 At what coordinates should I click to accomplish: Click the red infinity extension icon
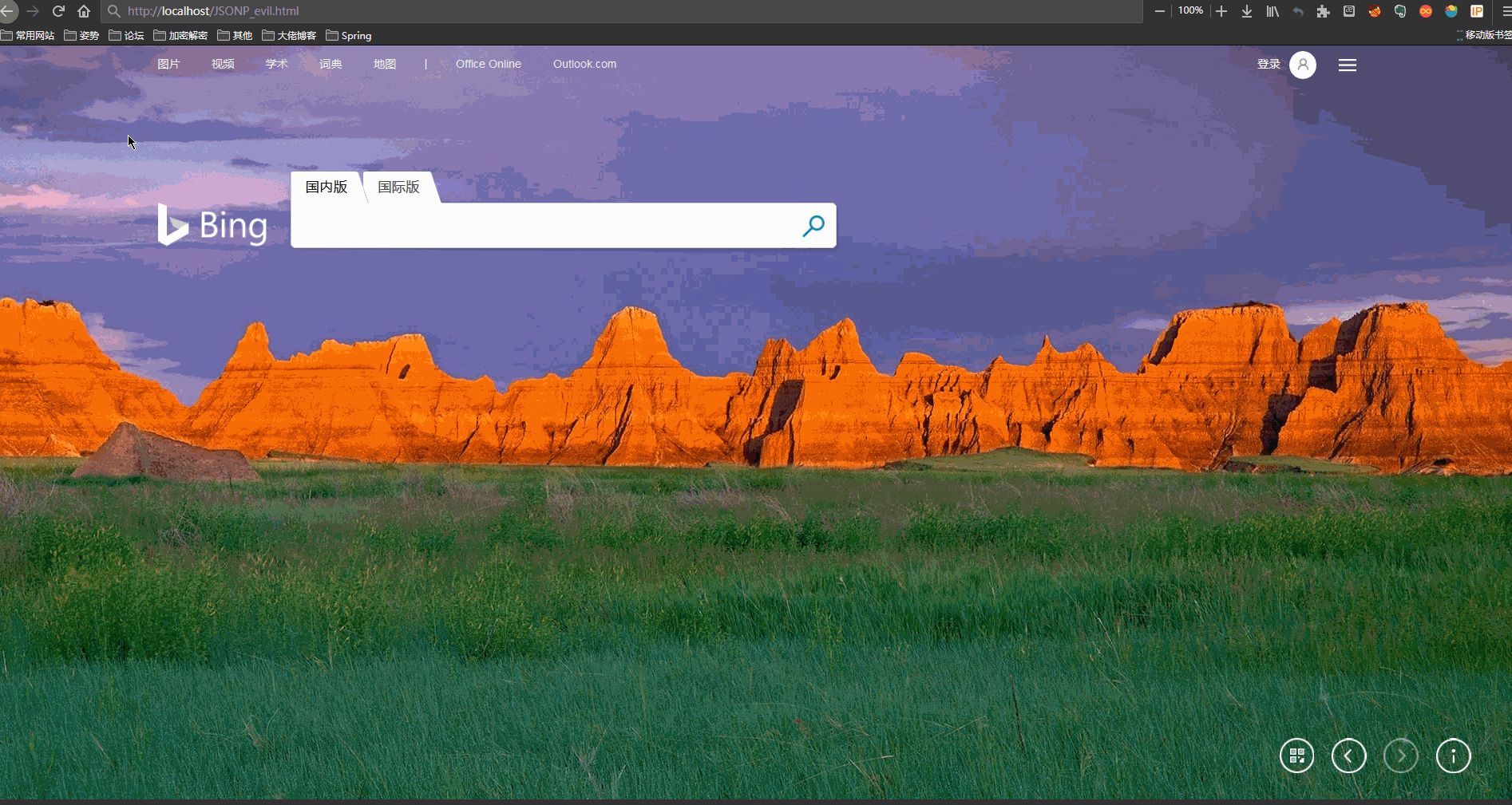(x=1426, y=11)
